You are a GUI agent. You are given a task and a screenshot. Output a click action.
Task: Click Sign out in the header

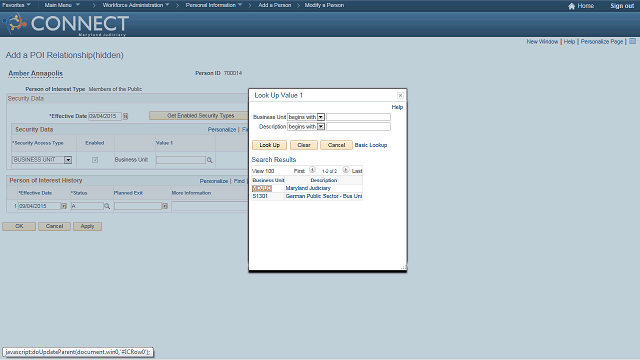(622, 6)
